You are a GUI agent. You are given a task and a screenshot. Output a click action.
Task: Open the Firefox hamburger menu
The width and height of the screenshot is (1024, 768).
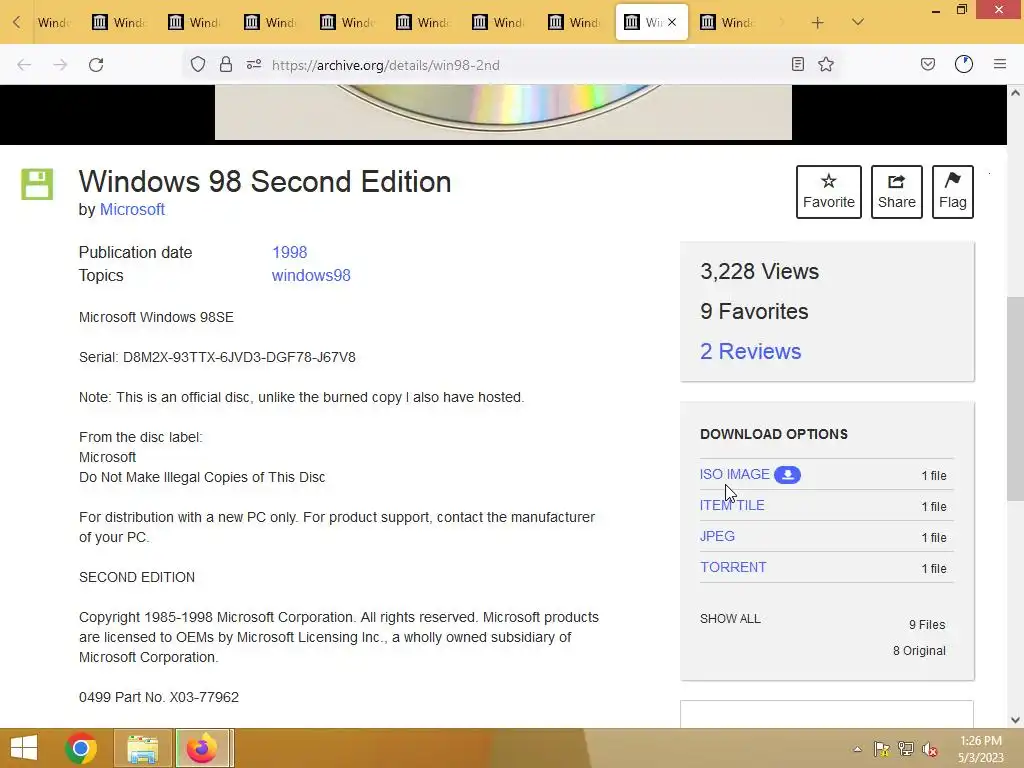click(1000, 64)
